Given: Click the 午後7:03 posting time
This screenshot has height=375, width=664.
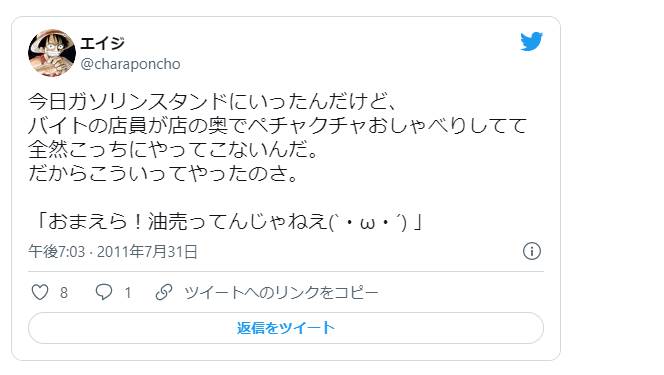Looking at the screenshot, I should 57,251.
